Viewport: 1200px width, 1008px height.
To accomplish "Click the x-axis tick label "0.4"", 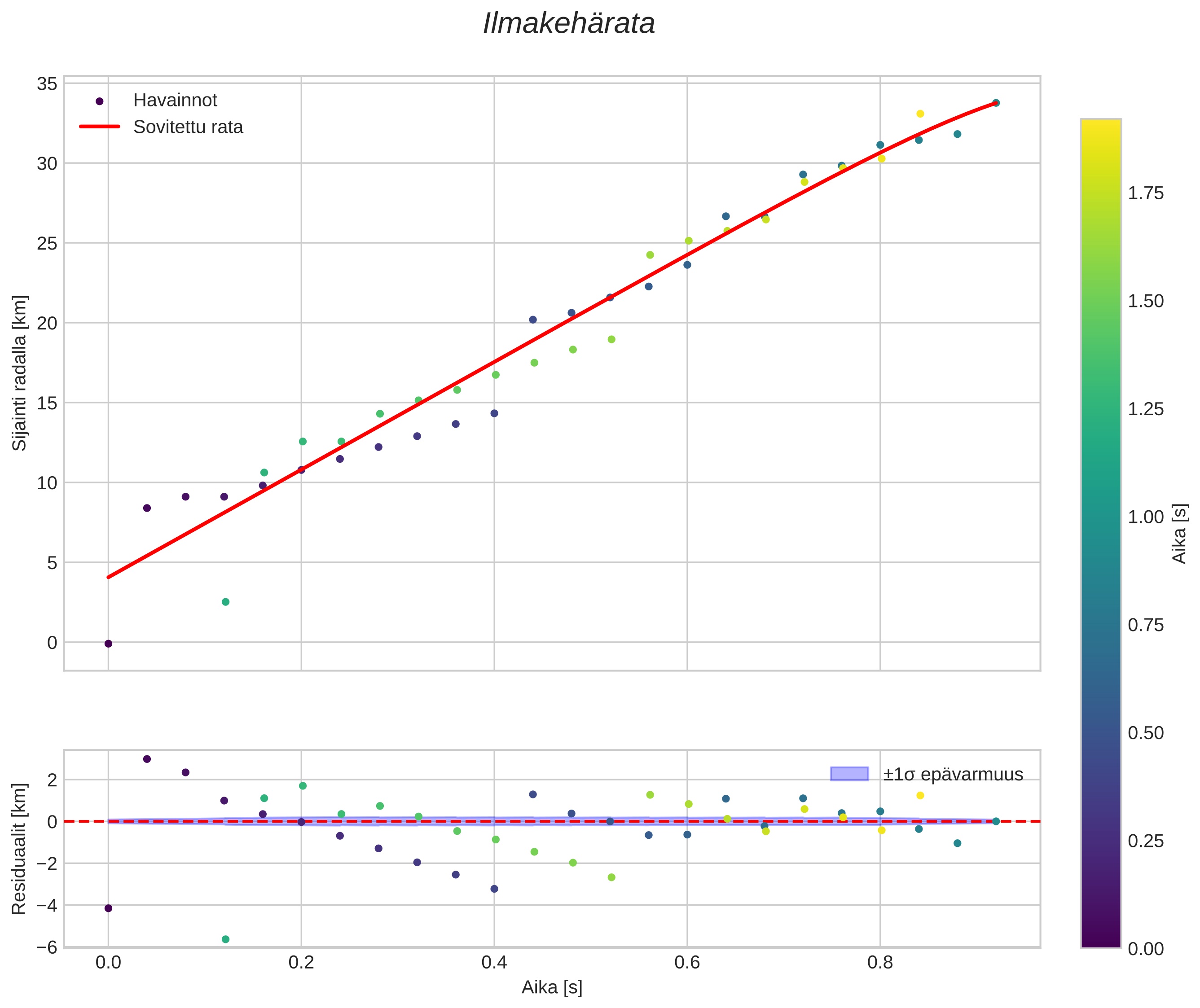I will tap(494, 962).
